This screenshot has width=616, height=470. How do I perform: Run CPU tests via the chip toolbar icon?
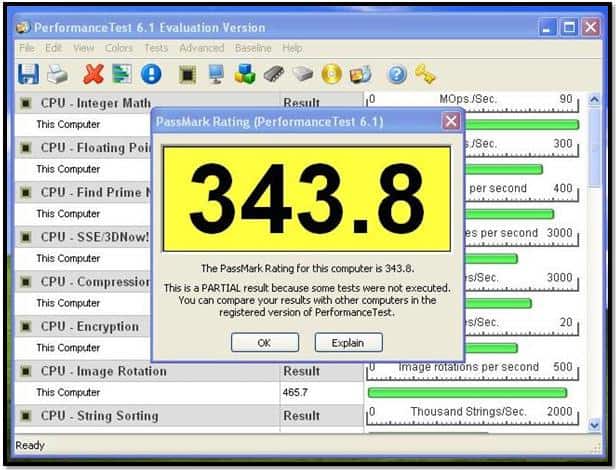[187, 73]
